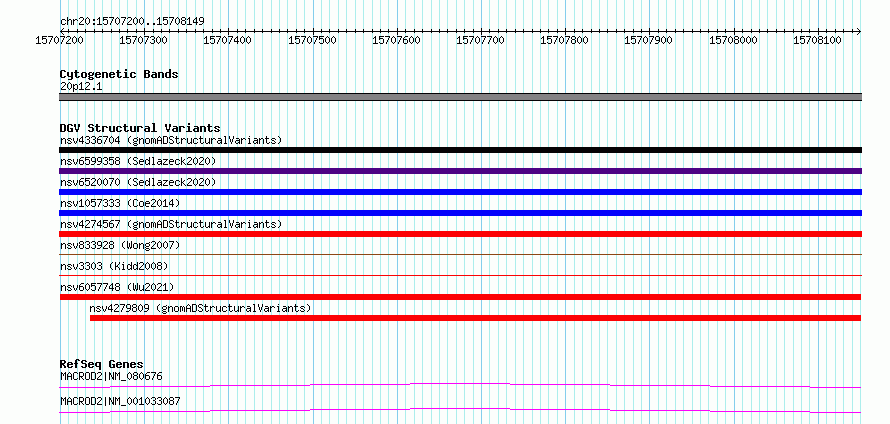890x424 pixels.
Task: Click the MACROD2 NM_001033087 intron line
Action: tap(460, 410)
